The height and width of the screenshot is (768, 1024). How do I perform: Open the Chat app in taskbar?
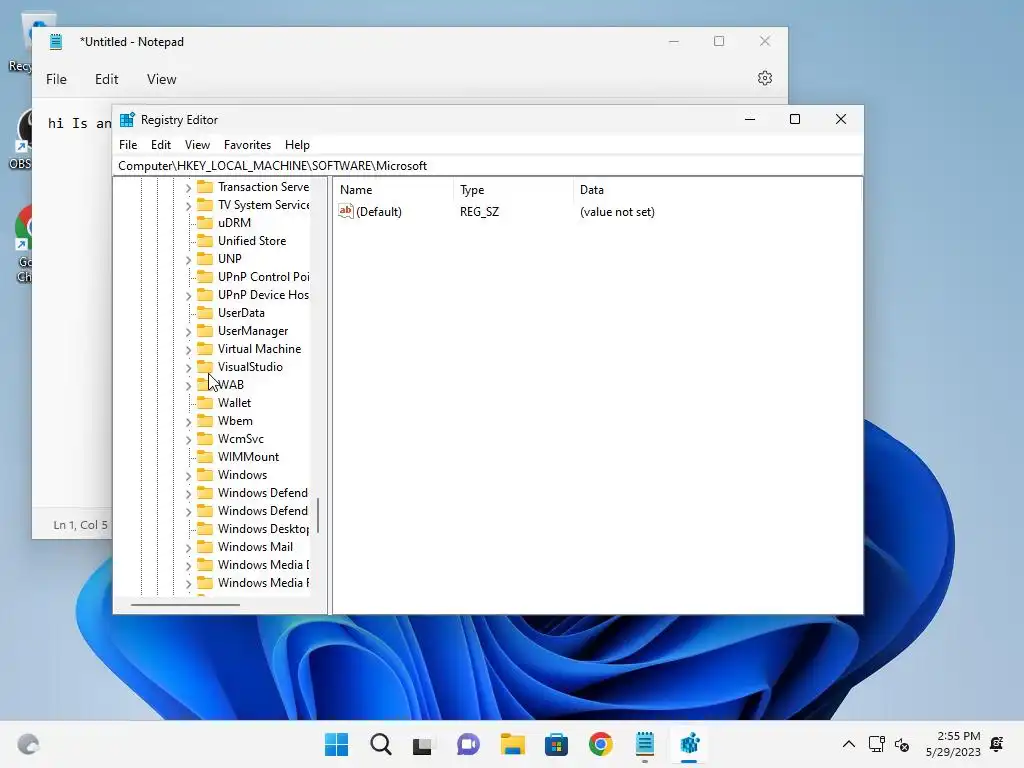point(468,744)
